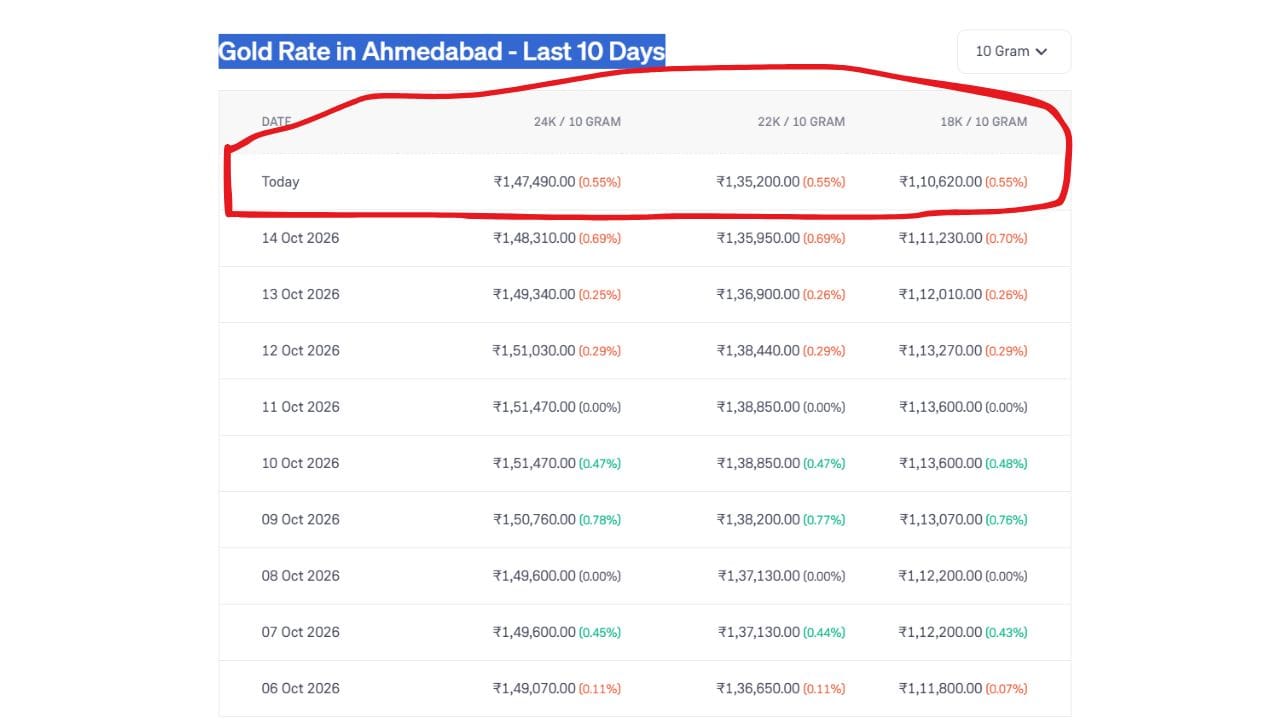Click 22K price ₹1,35,950.00

coord(758,238)
